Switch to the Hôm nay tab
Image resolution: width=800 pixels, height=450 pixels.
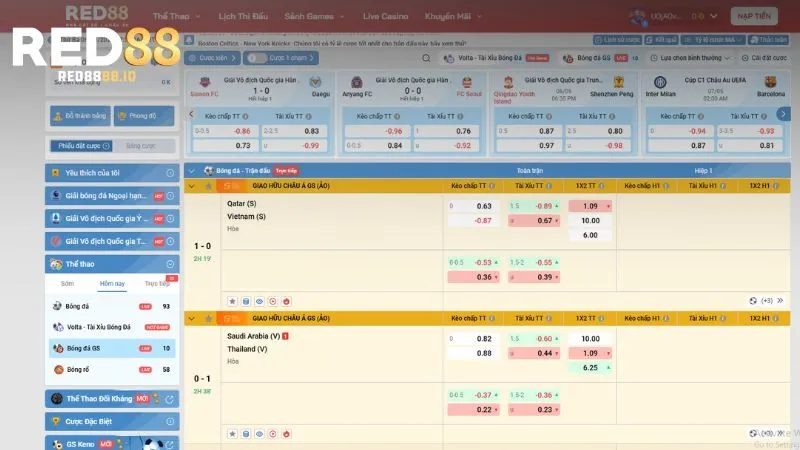(112, 284)
